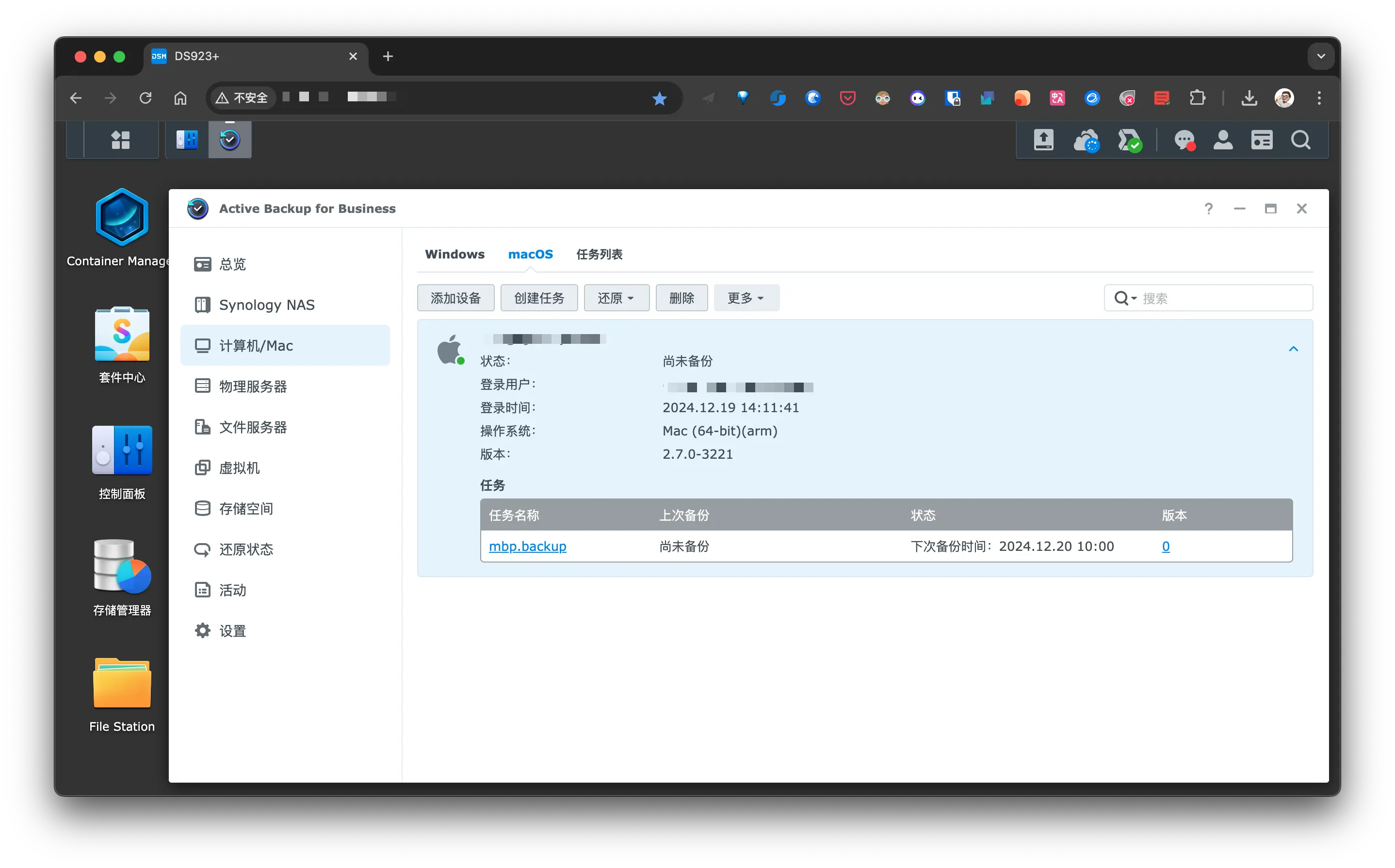Expand the 更多 dropdown menu
The height and width of the screenshot is (868, 1395).
(x=746, y=298)
